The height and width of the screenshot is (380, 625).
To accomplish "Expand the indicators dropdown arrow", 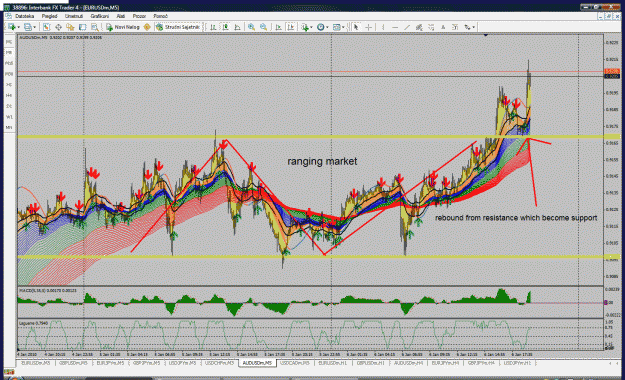I will (311, 27).
